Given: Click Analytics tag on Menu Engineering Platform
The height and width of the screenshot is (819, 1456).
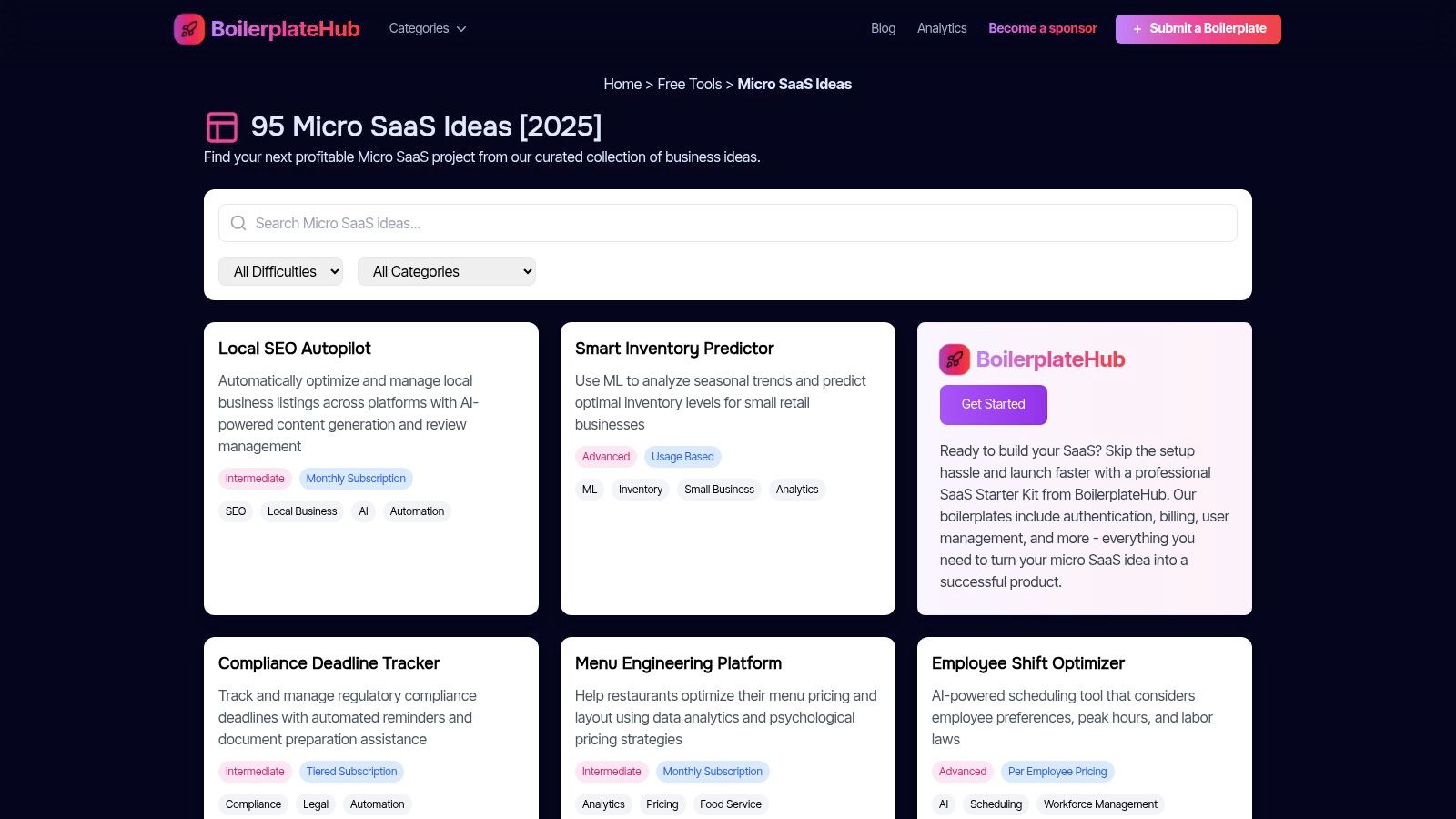Looking at the screenshot, I should pos(603,804).
